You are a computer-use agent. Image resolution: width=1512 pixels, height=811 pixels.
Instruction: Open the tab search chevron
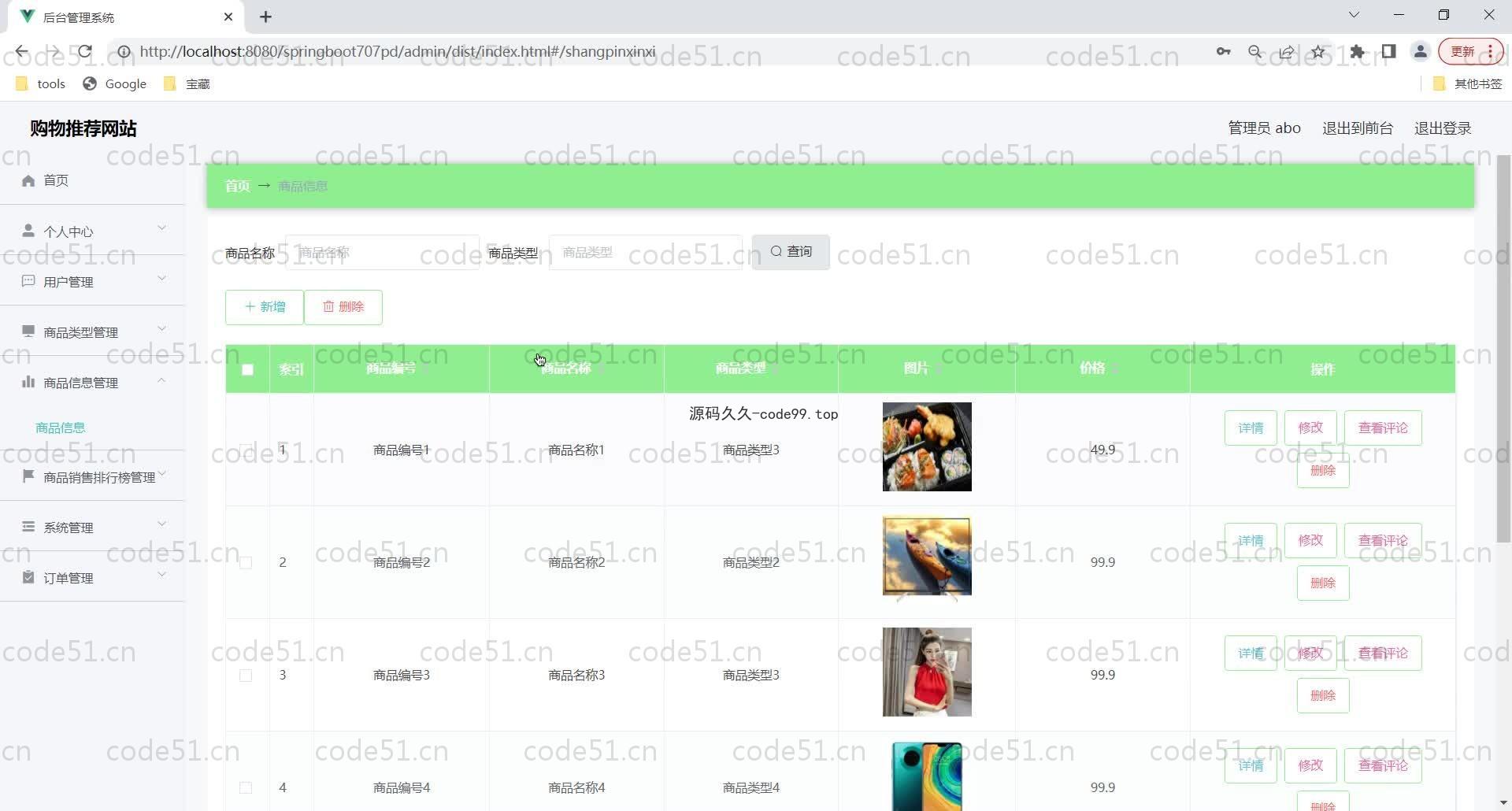coord(1354,15)
